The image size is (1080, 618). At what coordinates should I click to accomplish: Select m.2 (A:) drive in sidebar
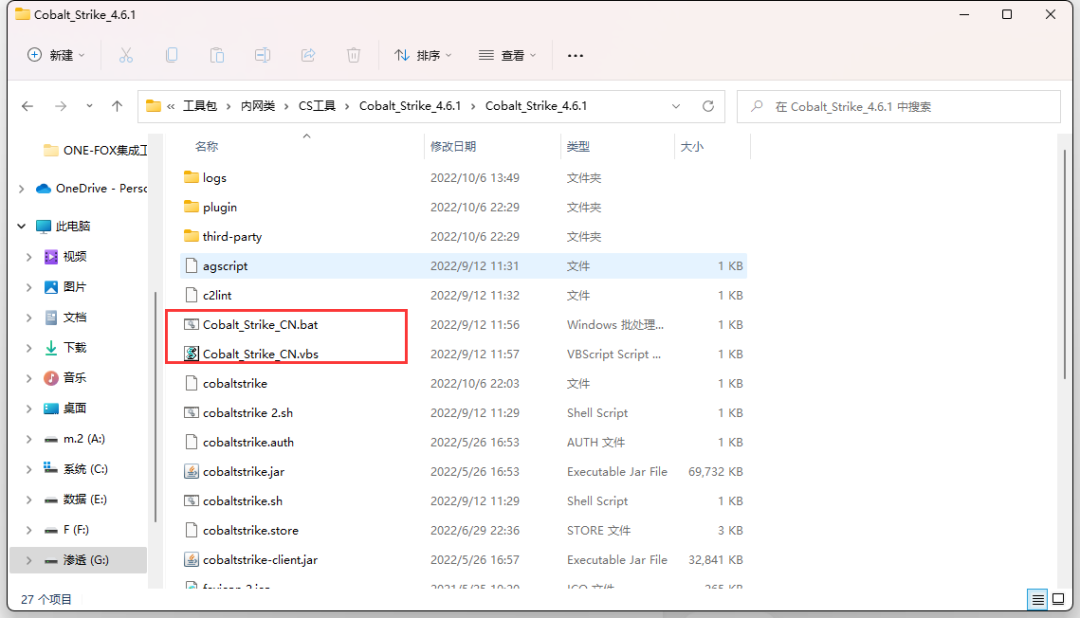tap(74, 439)
